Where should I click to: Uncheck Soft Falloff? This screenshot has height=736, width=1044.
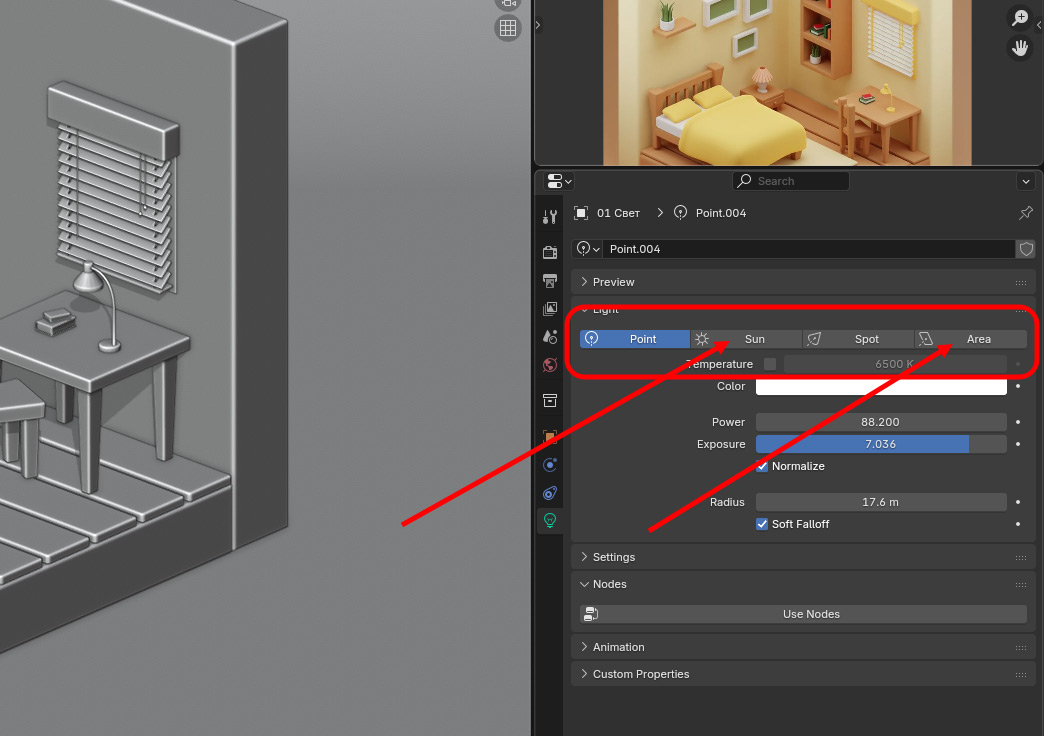tap(762, 524)
